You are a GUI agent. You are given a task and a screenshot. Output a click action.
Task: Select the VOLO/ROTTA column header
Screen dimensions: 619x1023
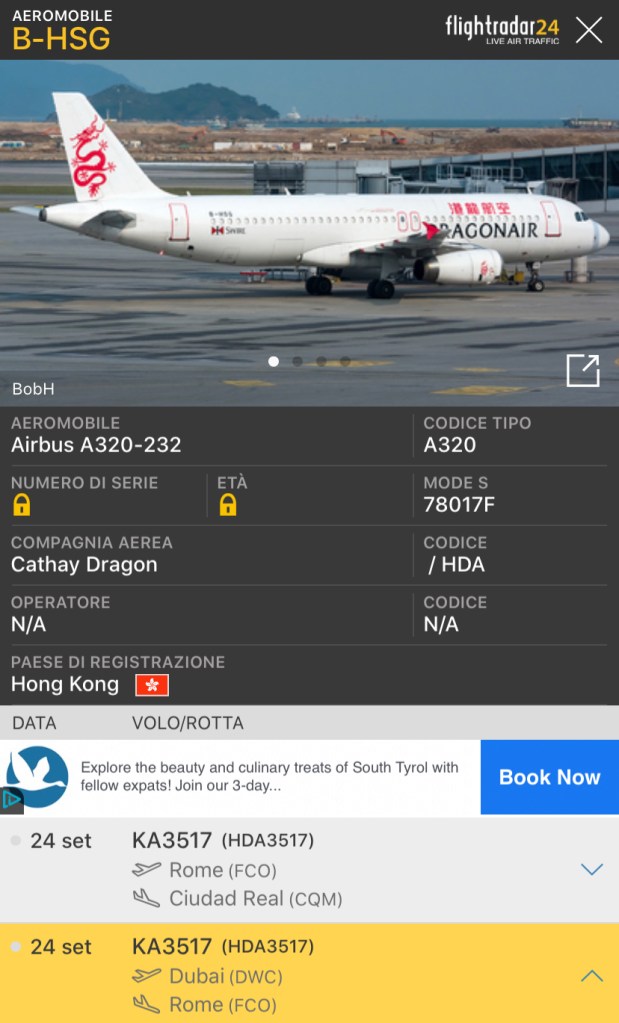pyautogui.click(x=188, y=723)
